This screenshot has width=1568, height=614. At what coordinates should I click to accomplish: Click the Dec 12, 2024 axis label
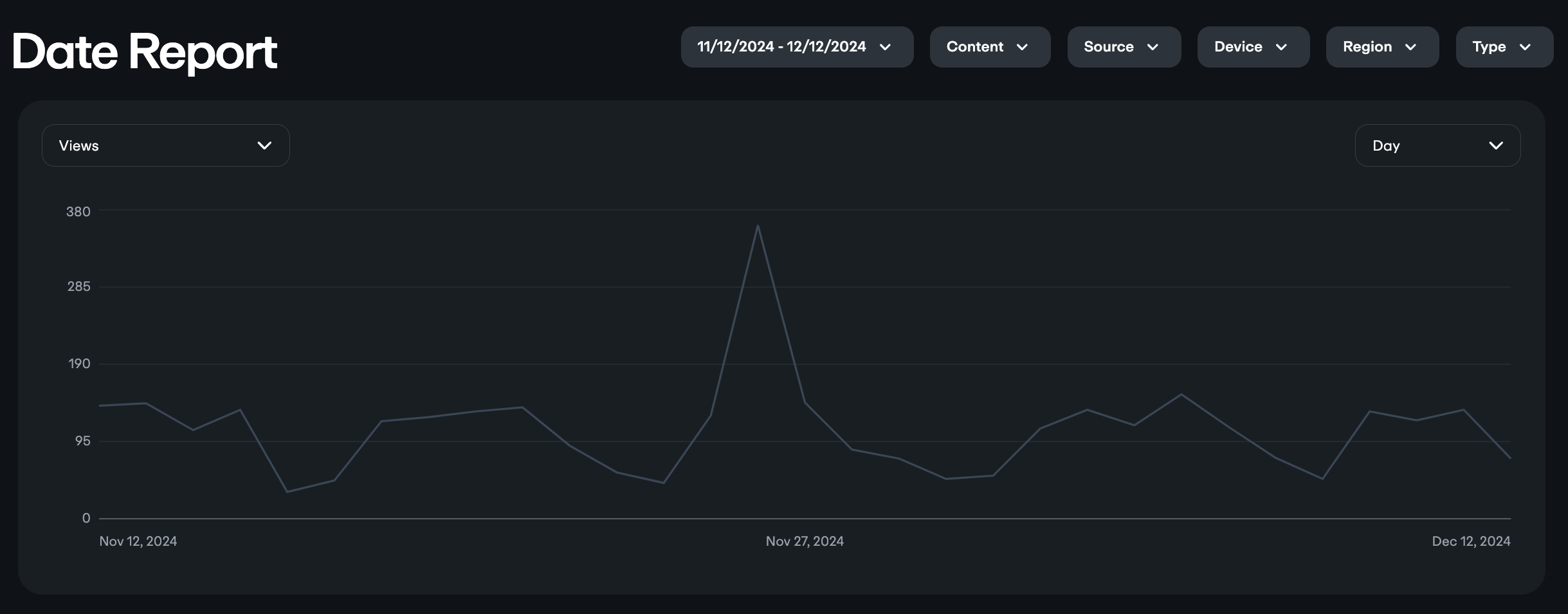pyautogui.click(x=1471, y=541)
